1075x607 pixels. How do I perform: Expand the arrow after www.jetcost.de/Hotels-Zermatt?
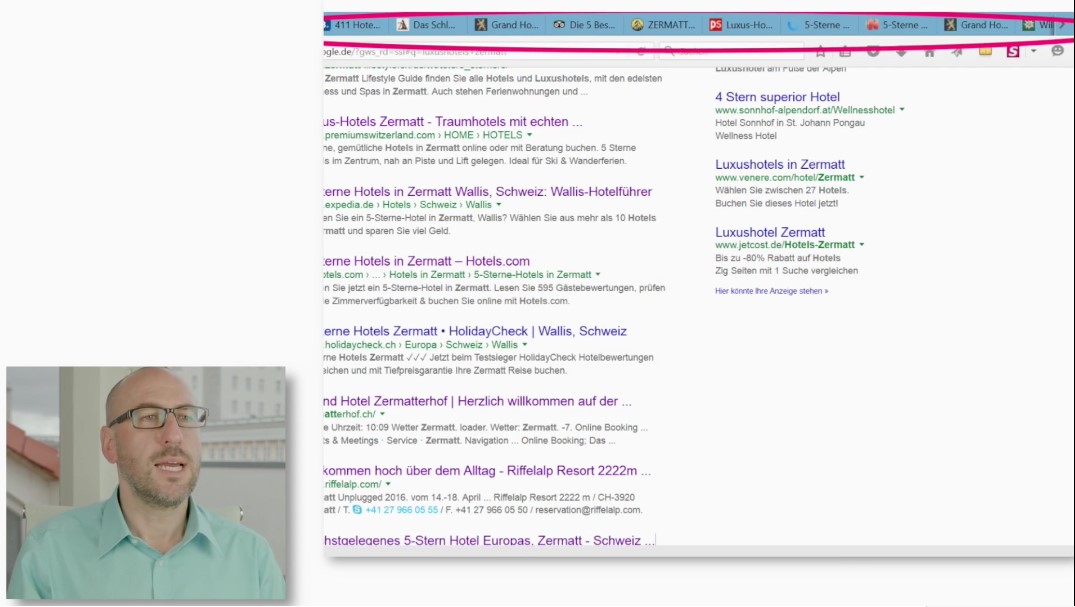[x=862, y=245]
